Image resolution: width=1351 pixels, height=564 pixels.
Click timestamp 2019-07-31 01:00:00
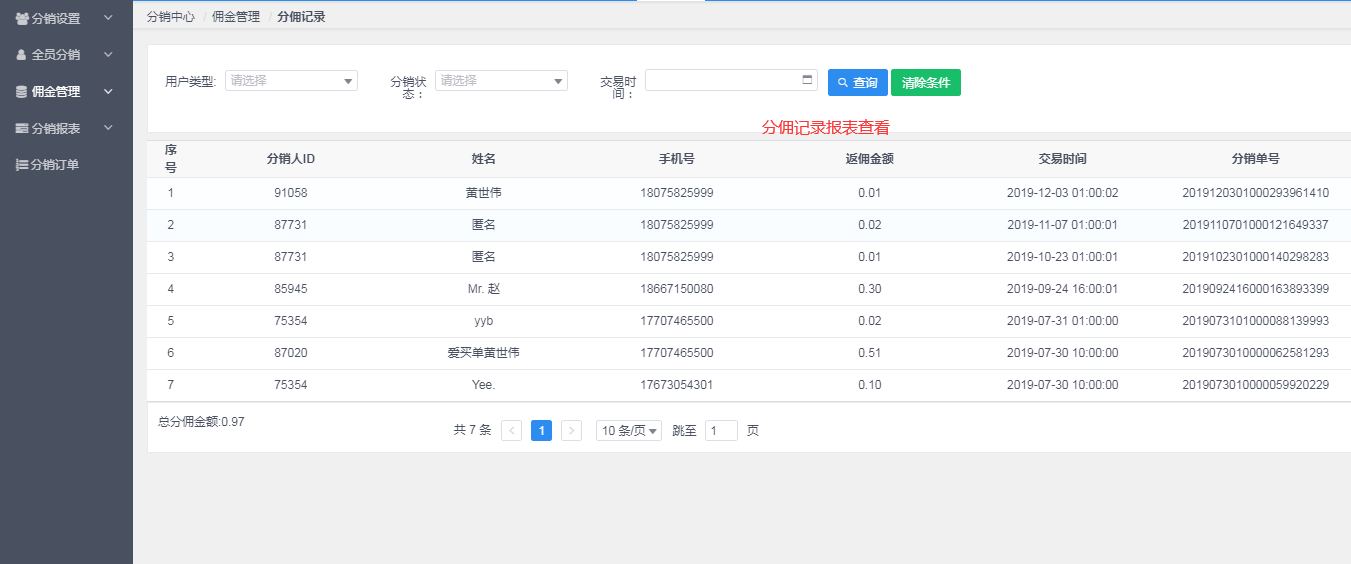(1062, 321)
